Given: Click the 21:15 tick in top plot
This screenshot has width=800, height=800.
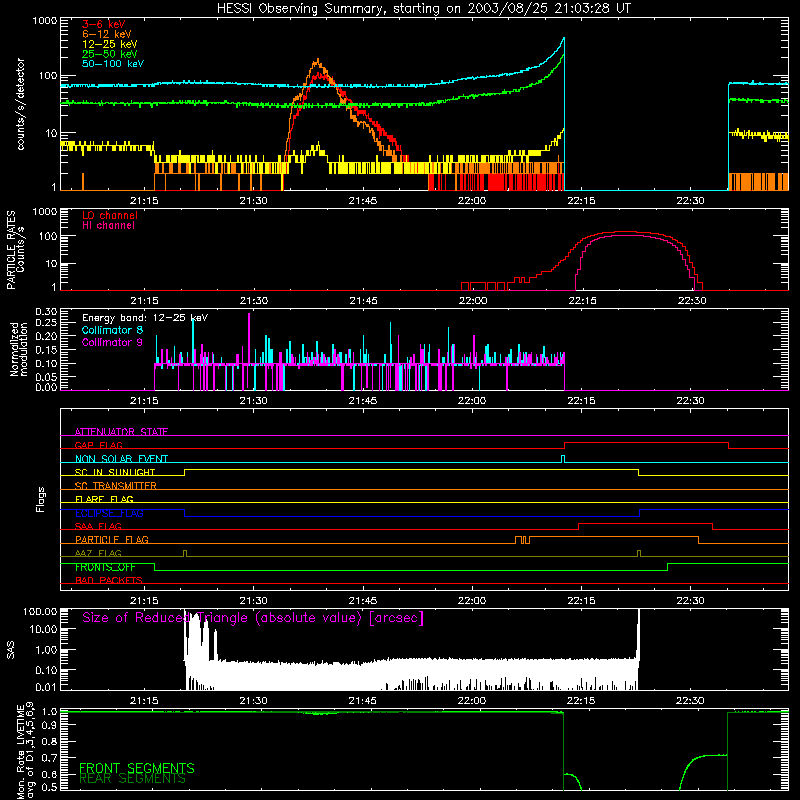Looking at the screenshot, I should (x=144, y=201).
